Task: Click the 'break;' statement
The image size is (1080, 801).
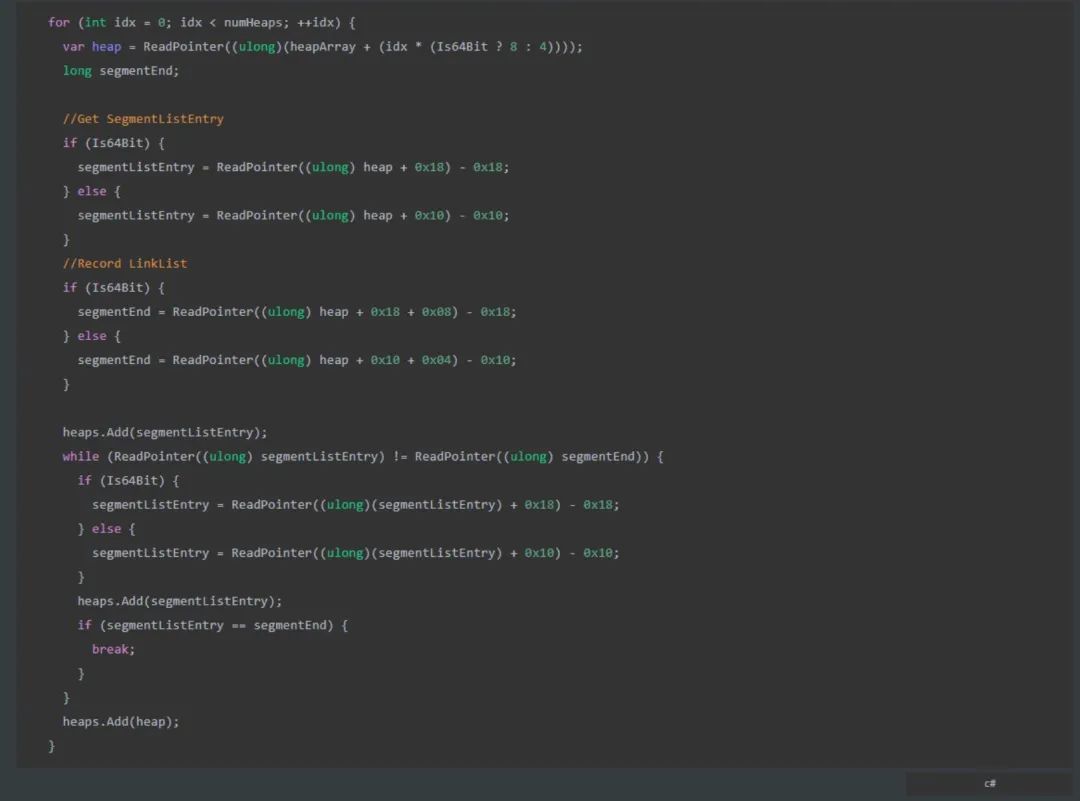Action: pyautogui.click(x=114, y=649)
